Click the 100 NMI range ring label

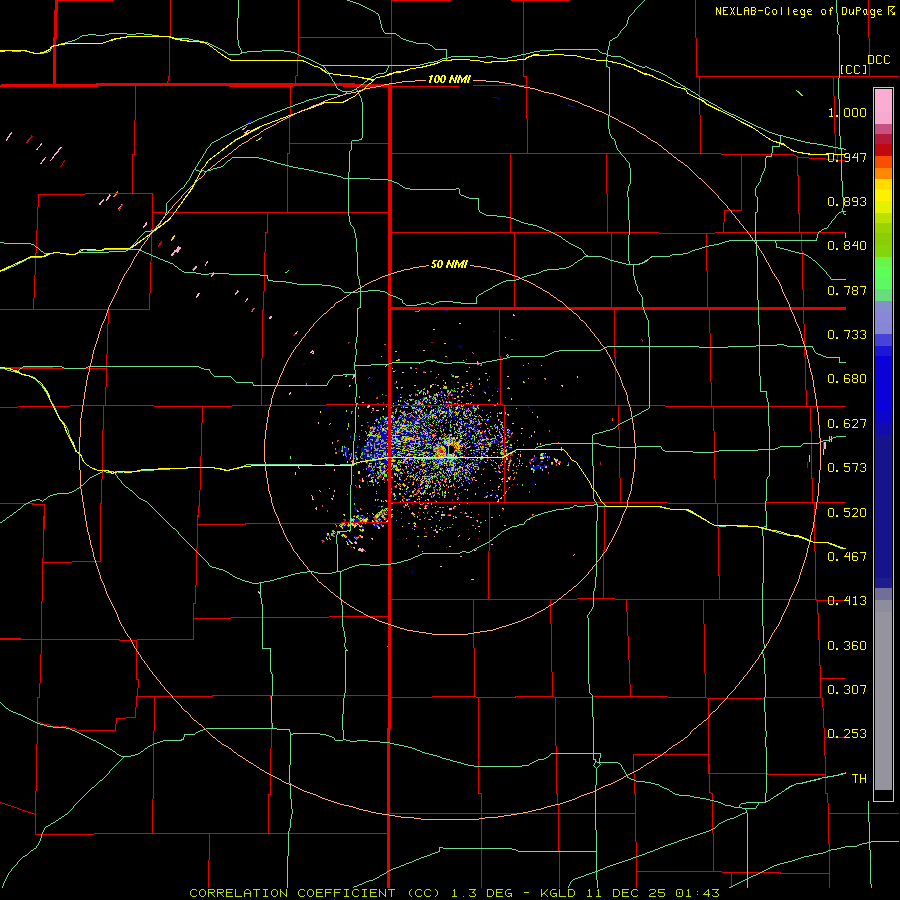click(449, 79)
